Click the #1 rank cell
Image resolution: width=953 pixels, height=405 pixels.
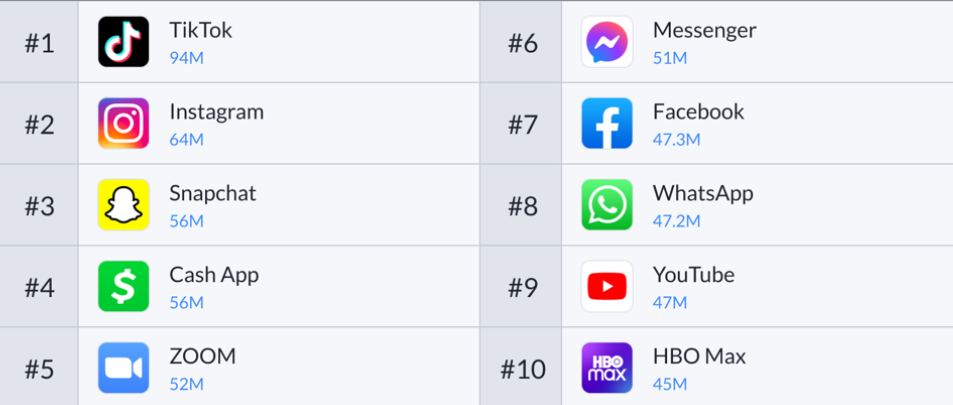[x=39, y=44]
